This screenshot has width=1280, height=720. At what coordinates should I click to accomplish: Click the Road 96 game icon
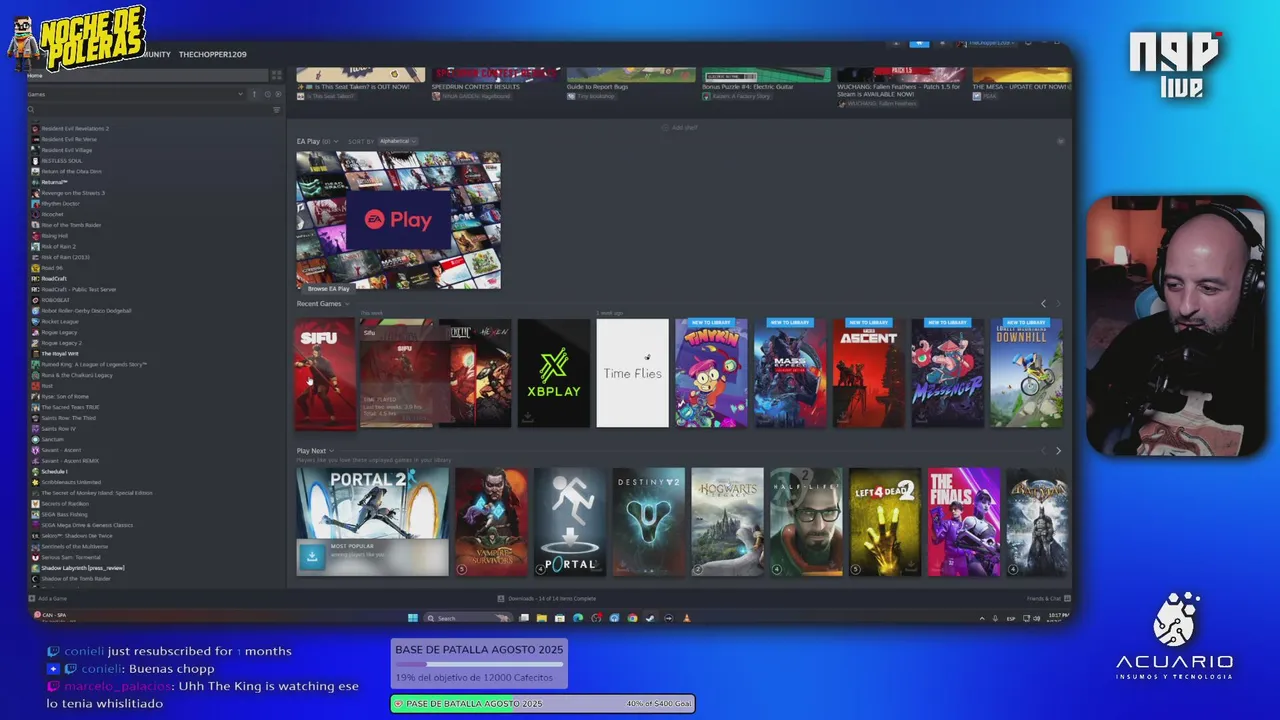pos(35,268)
